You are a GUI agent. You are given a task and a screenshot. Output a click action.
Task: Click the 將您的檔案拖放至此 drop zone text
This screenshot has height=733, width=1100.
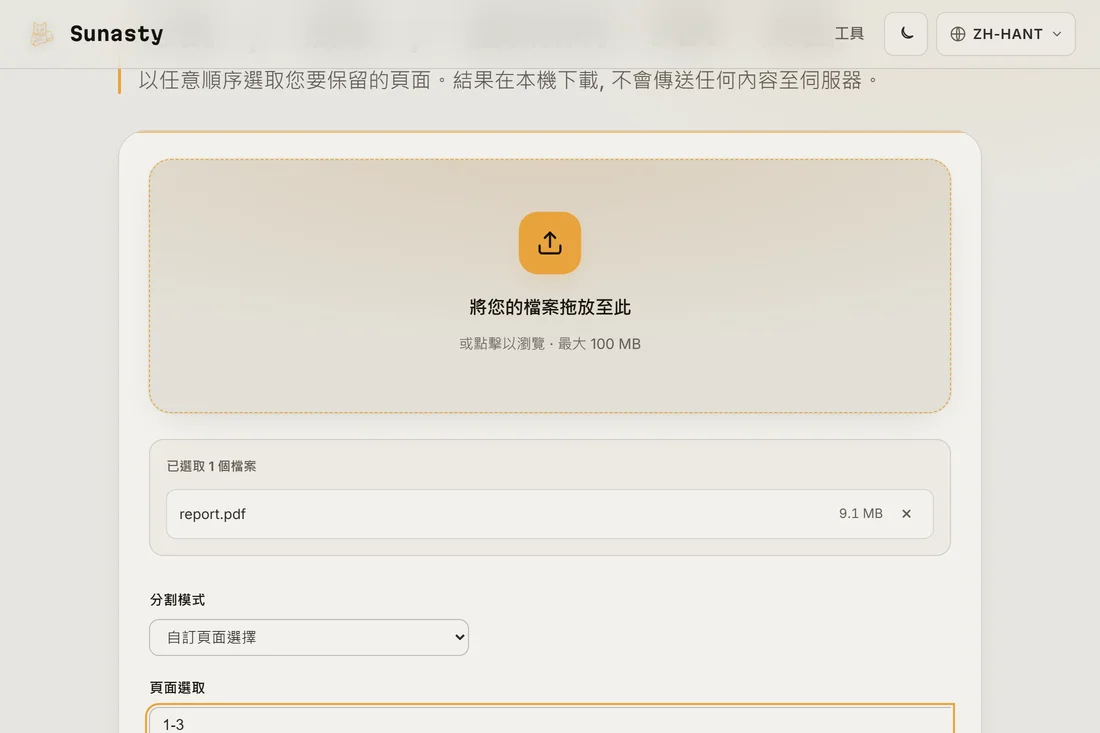pos(549,307)
